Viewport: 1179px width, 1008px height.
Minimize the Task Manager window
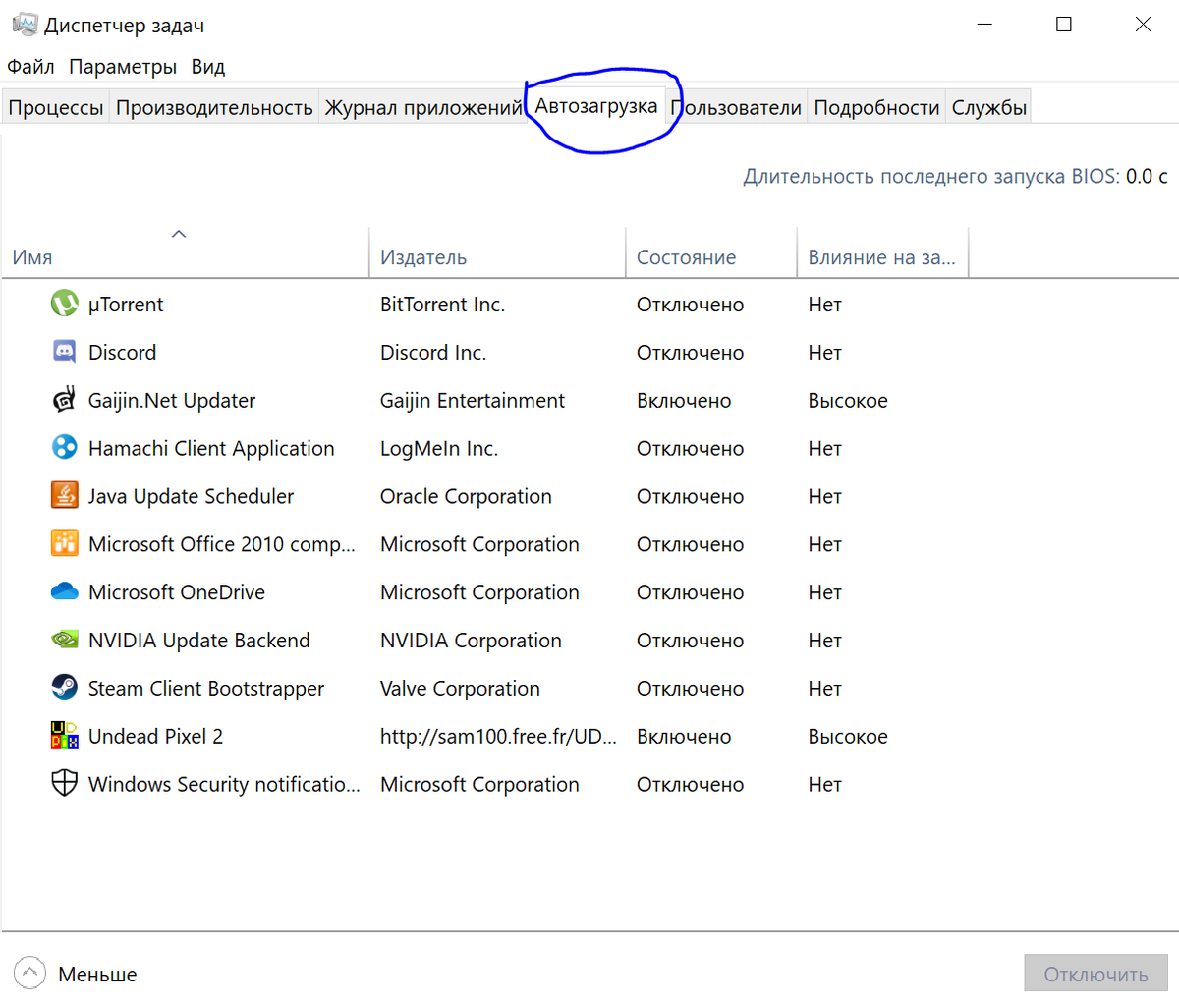(x=985, y=25)
